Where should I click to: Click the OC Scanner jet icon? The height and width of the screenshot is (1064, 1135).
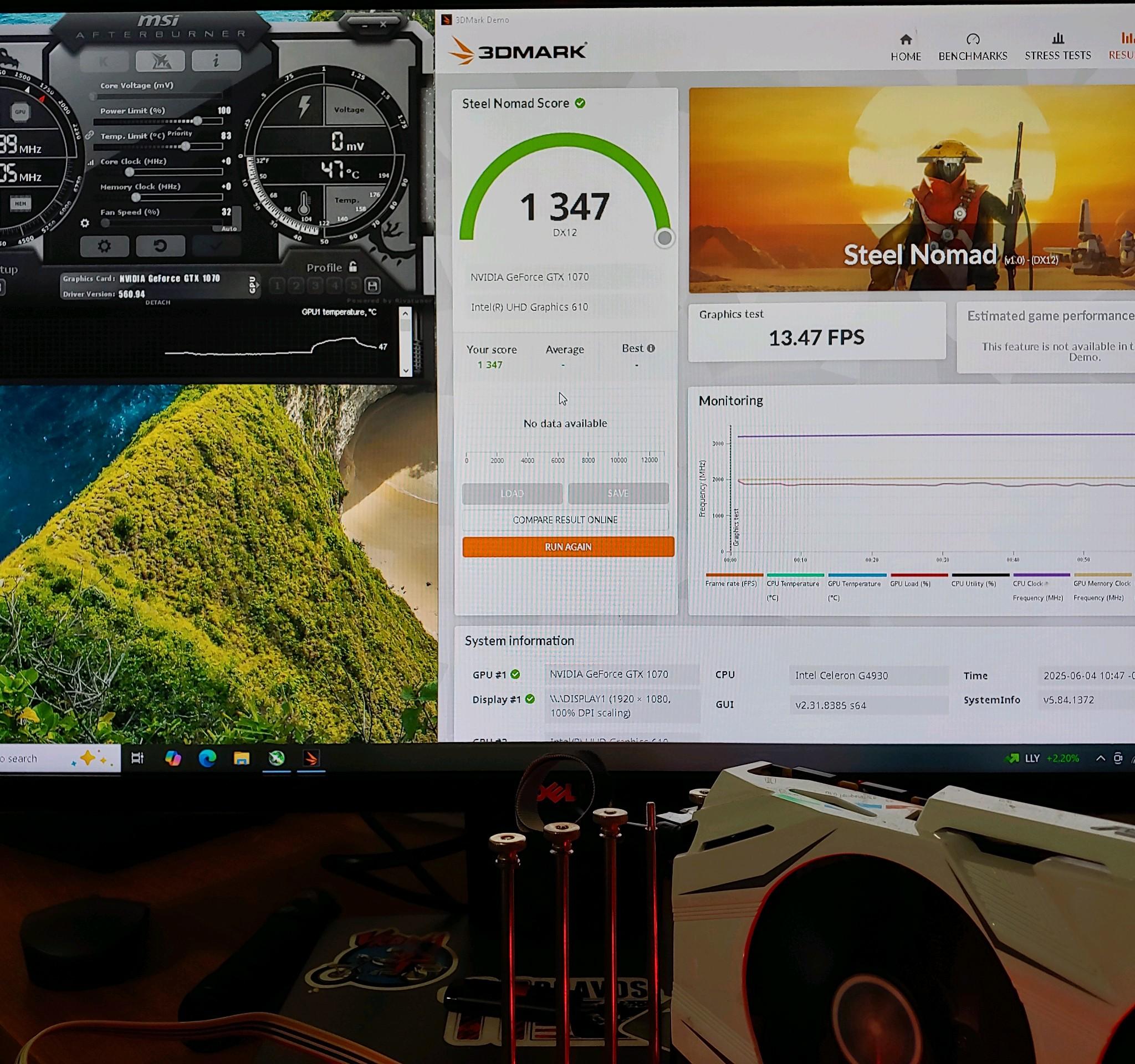tap(160, 60)
